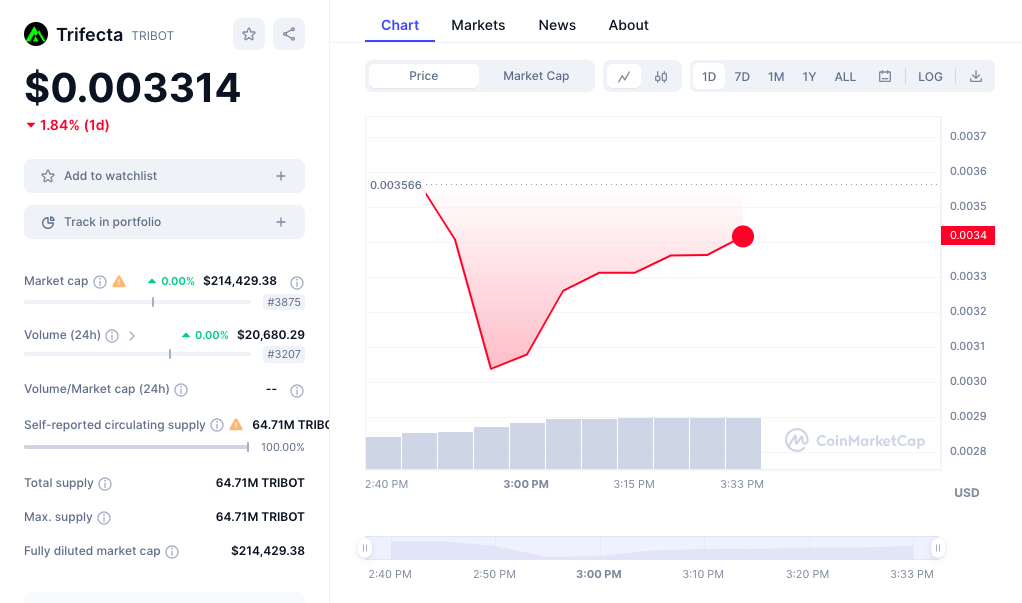Open the News tab

coord(557,25)
